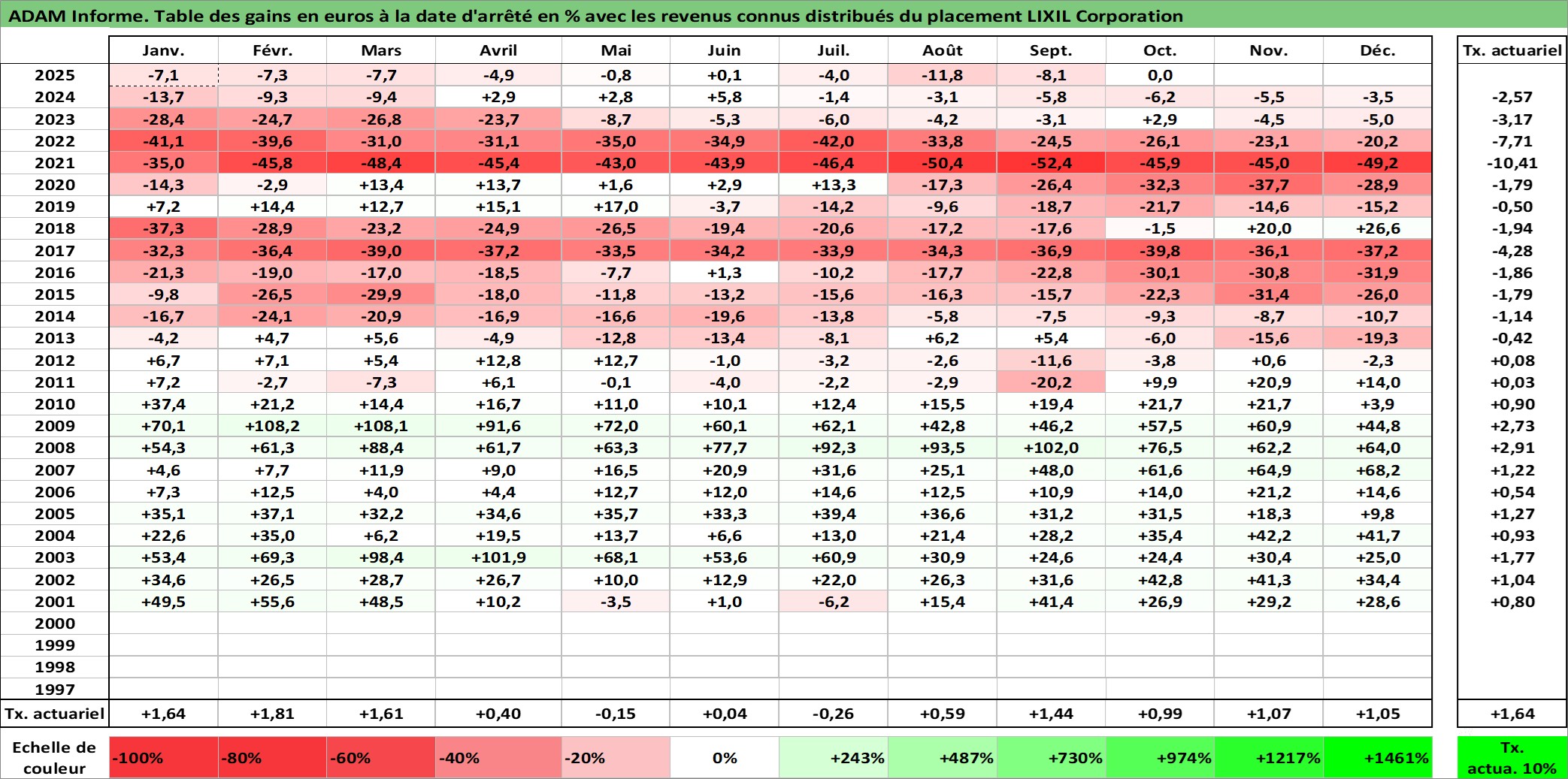Click the 2025 year row label

point(55,75)
